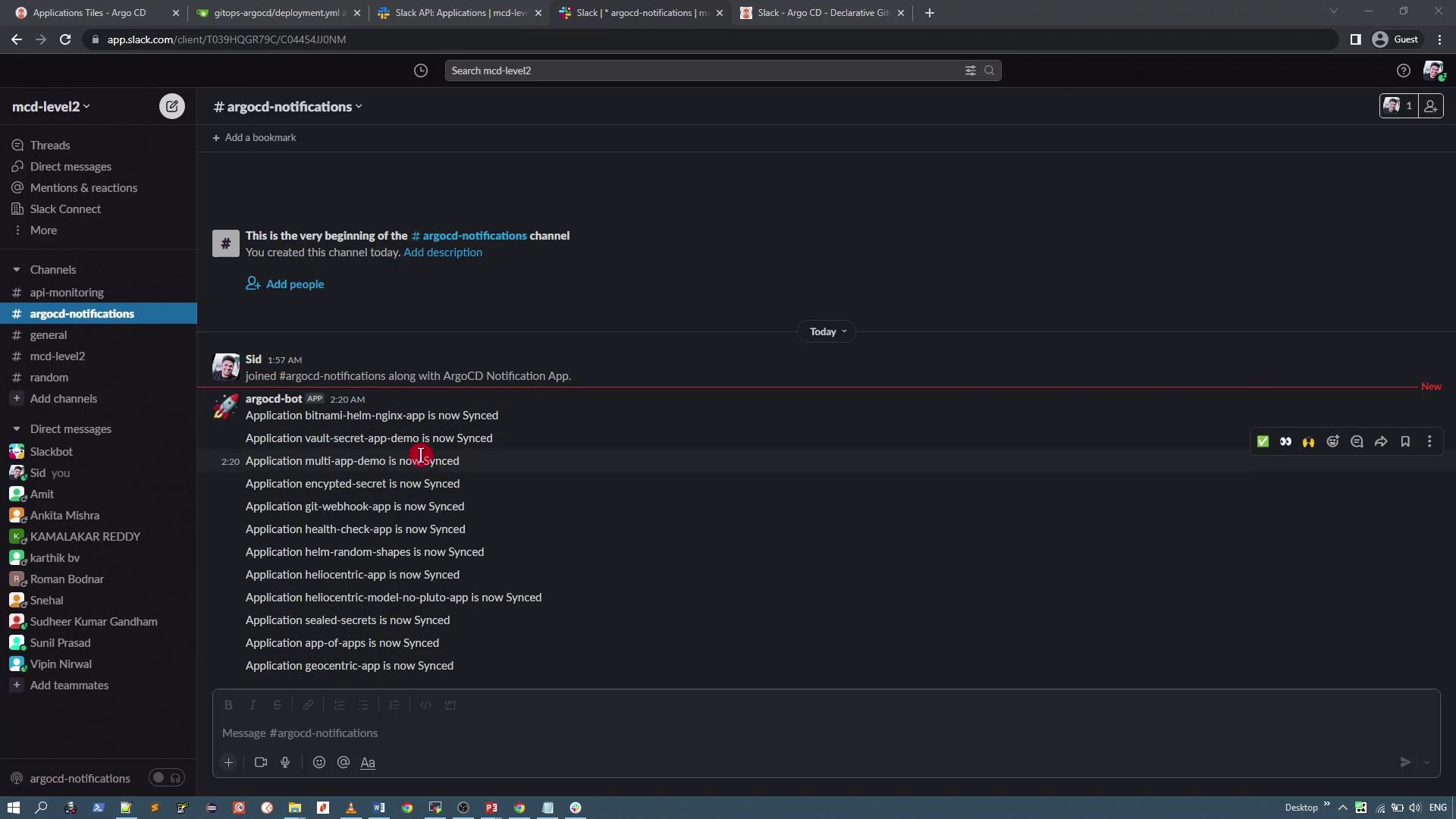Forward message with share arrow icon
This screenshot has height=819, width=1456.
pos(1381,441)
